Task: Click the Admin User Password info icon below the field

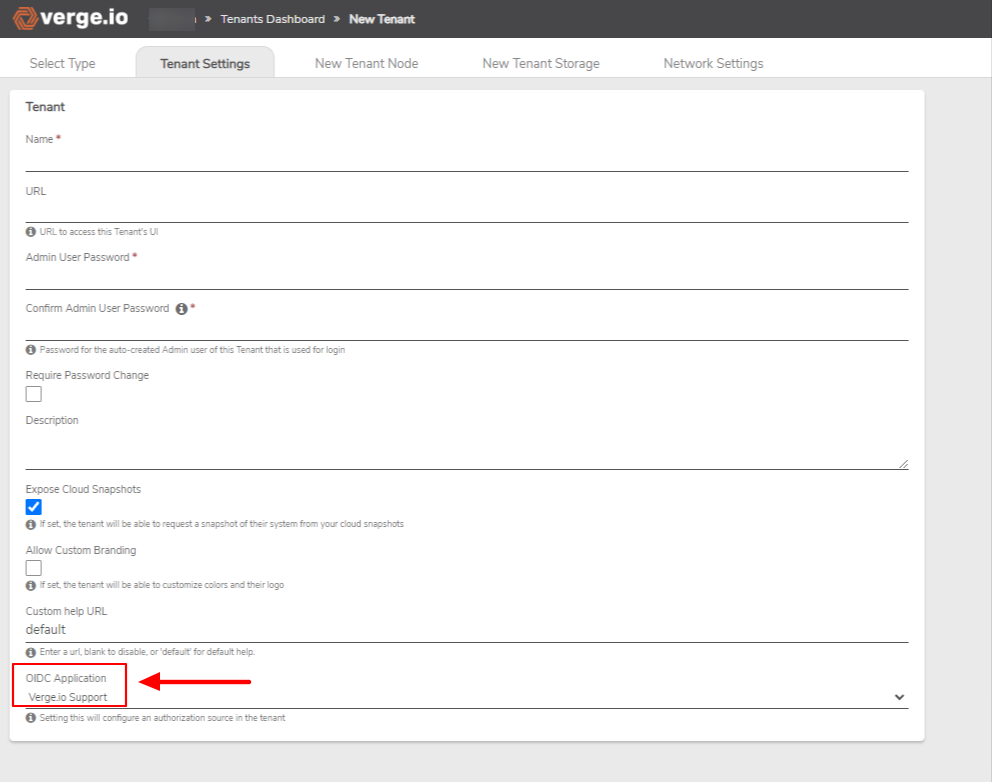Action: 31,349
